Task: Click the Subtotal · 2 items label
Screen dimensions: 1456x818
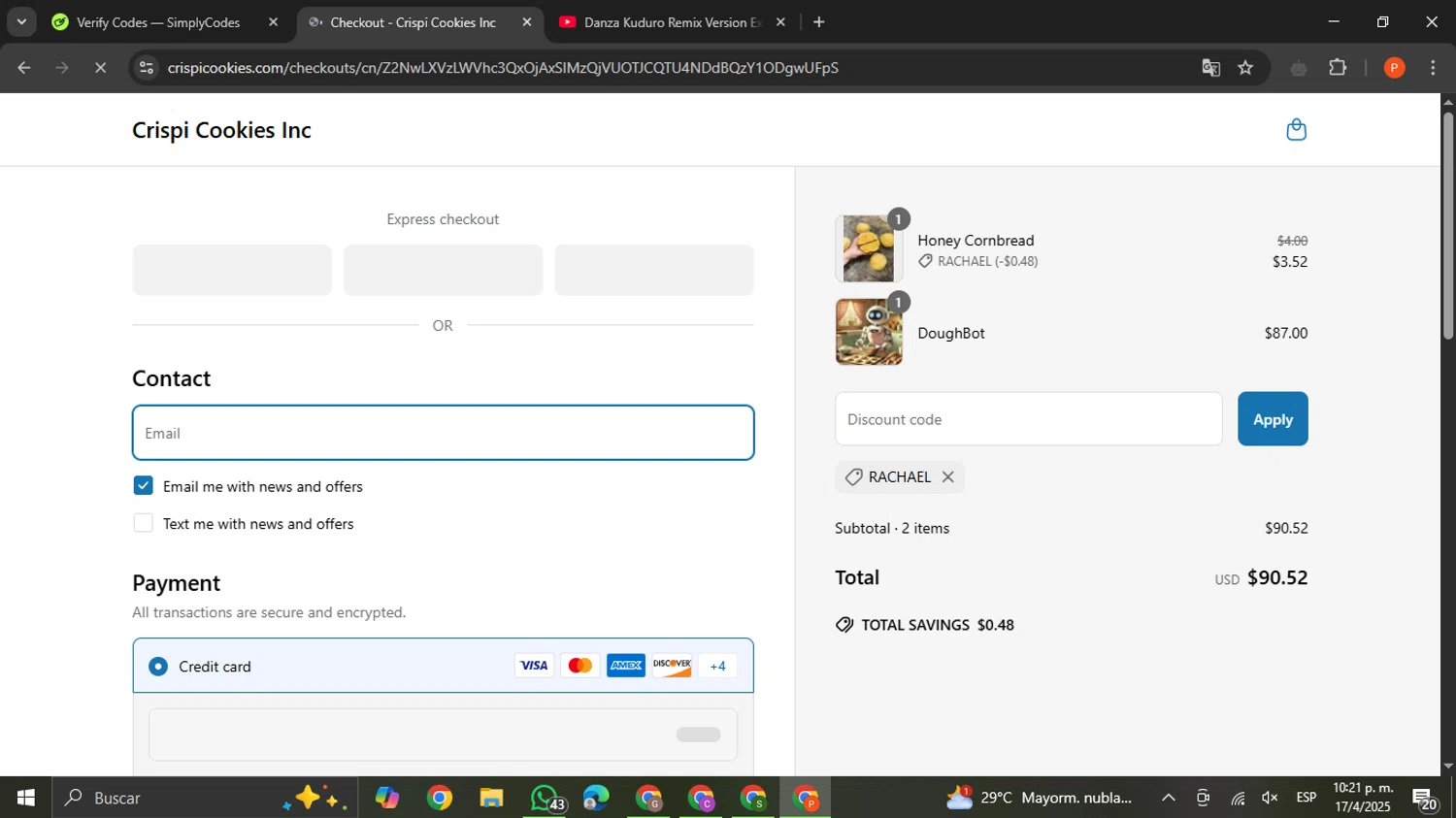Action: coord(892,528)
